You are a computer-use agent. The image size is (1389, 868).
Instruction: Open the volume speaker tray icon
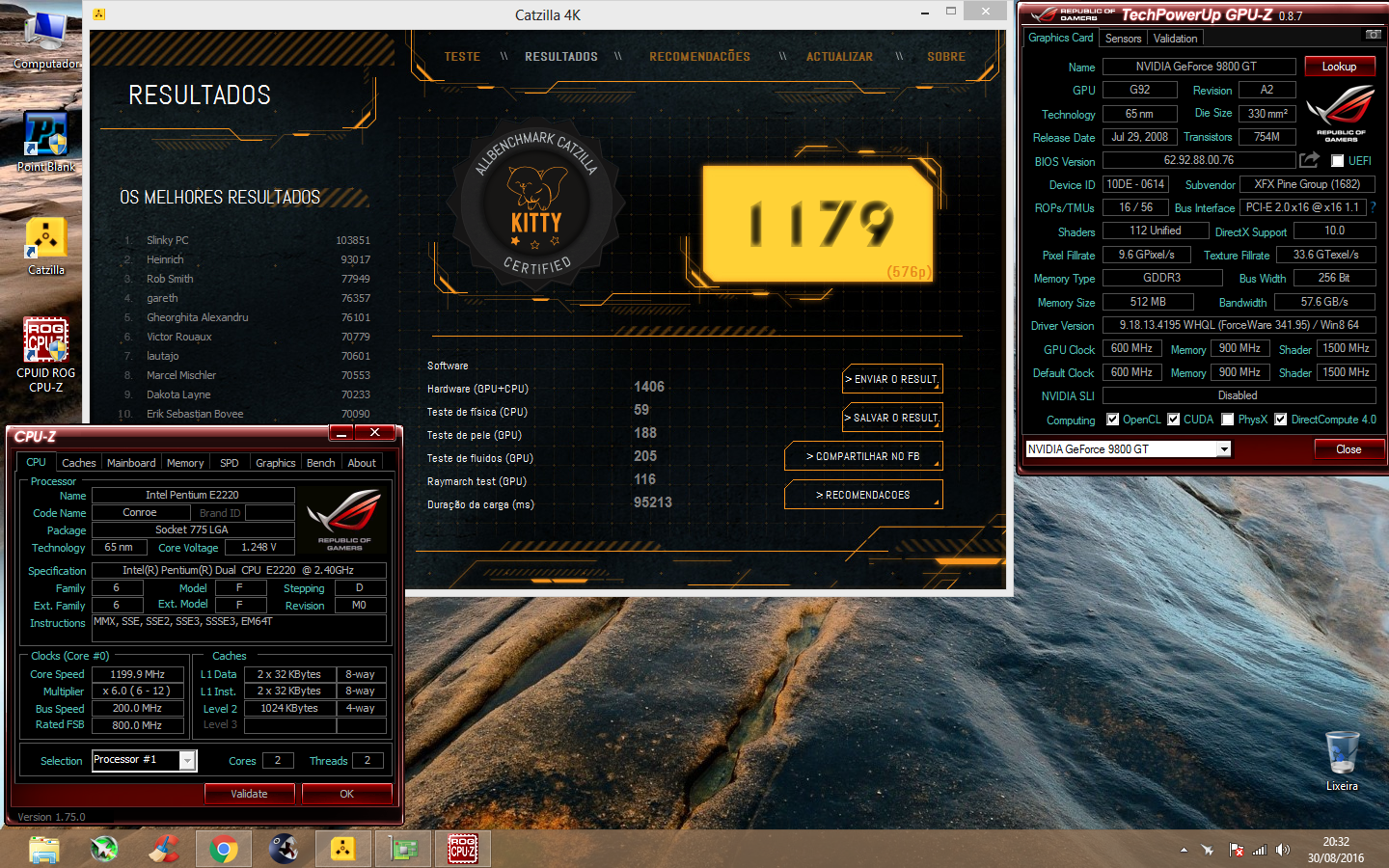tap(1283, 850)
